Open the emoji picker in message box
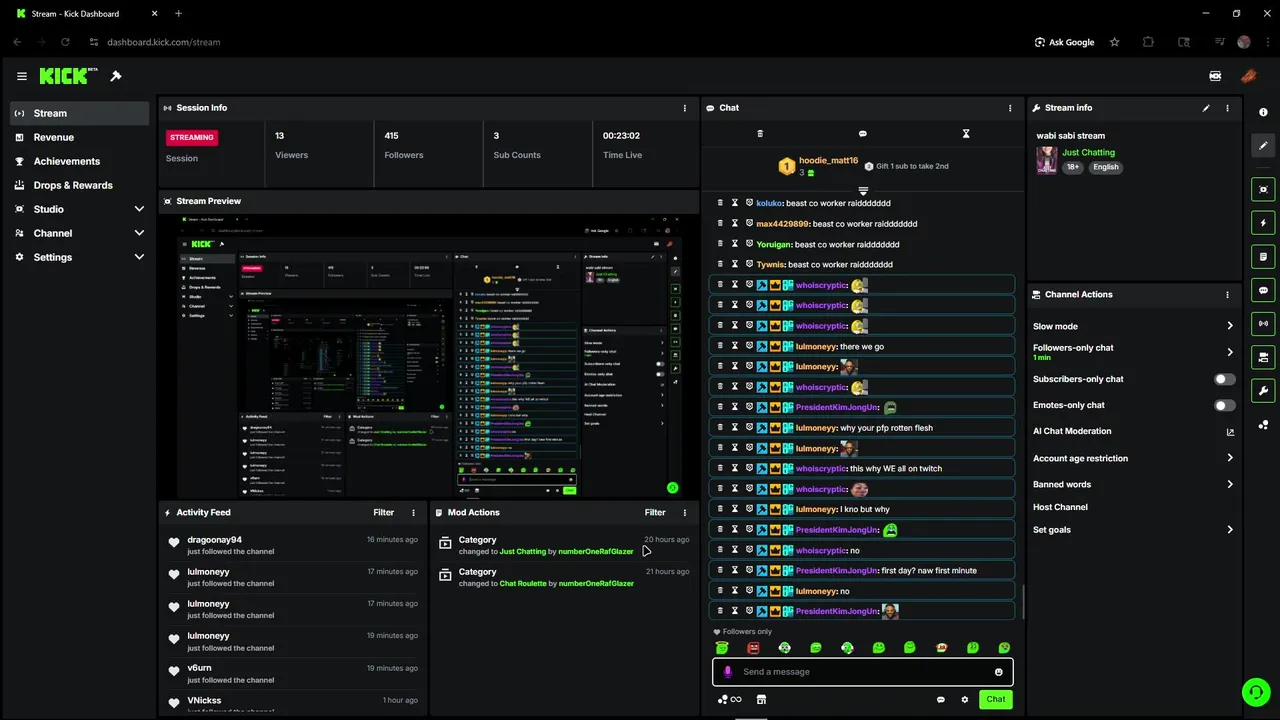Image resolution: width=1280 pixels, height=720 pixels. coord(998,672)
